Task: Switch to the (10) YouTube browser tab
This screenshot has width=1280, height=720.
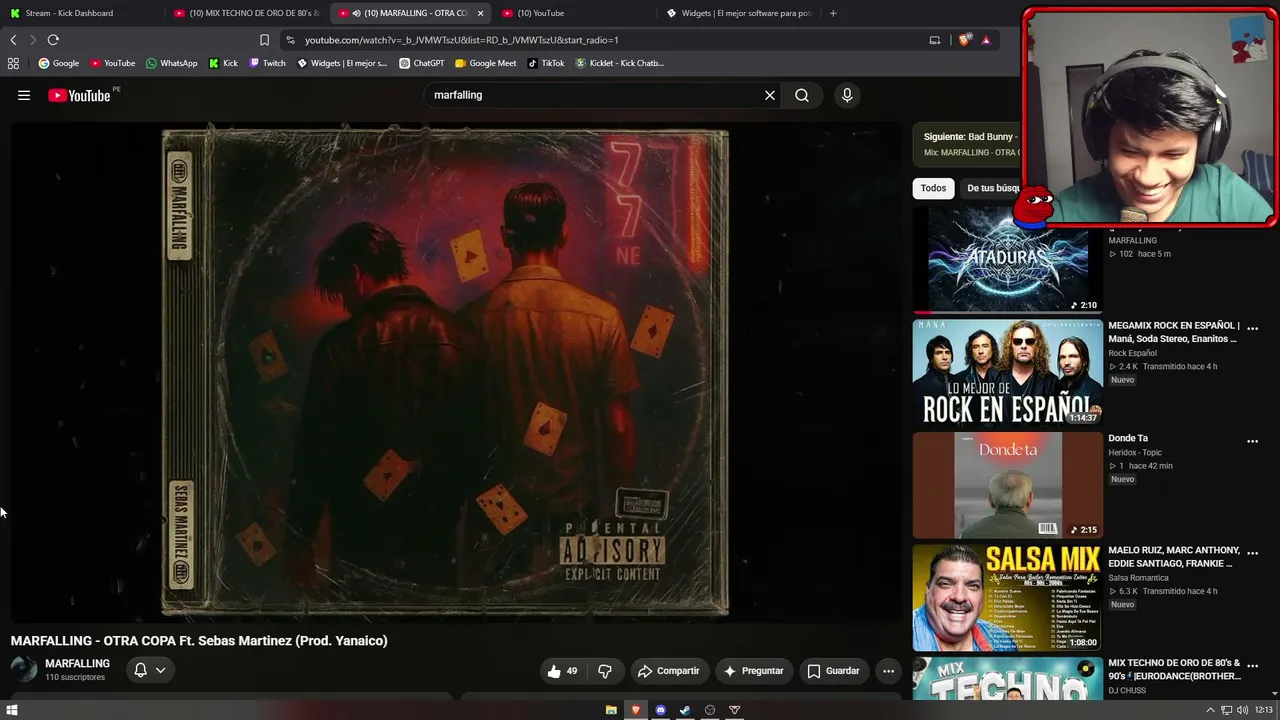Action: tap(572, 13)
